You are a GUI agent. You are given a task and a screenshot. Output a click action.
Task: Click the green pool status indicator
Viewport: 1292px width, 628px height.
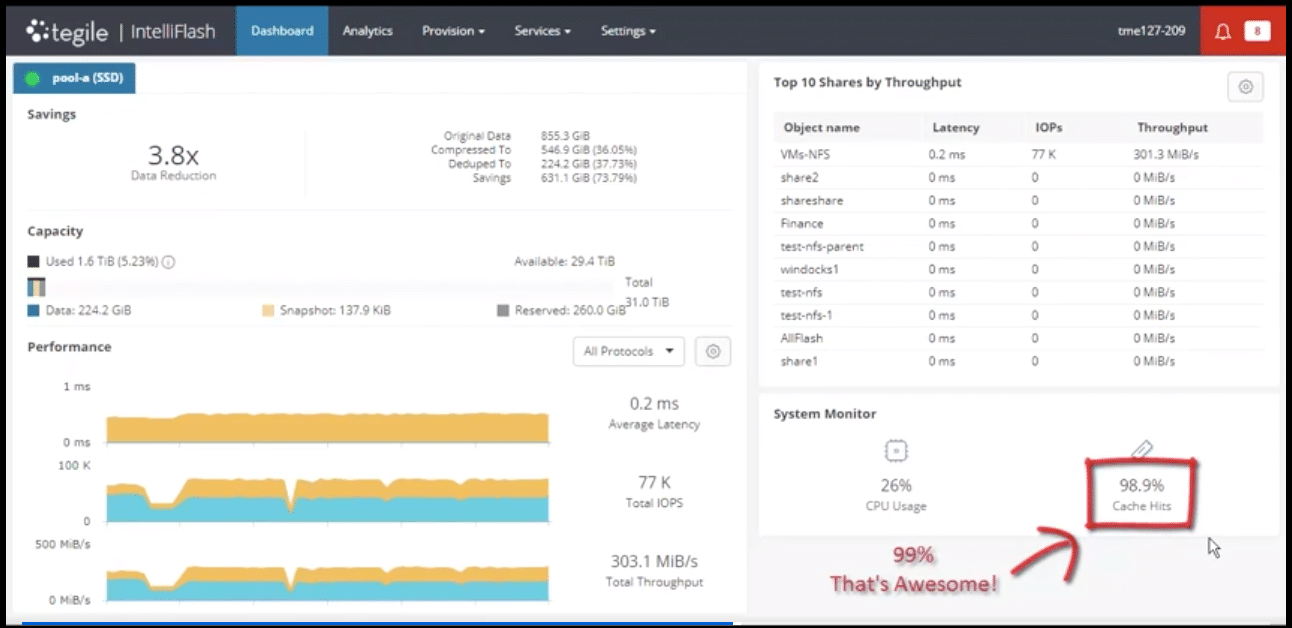click(33, 78)
